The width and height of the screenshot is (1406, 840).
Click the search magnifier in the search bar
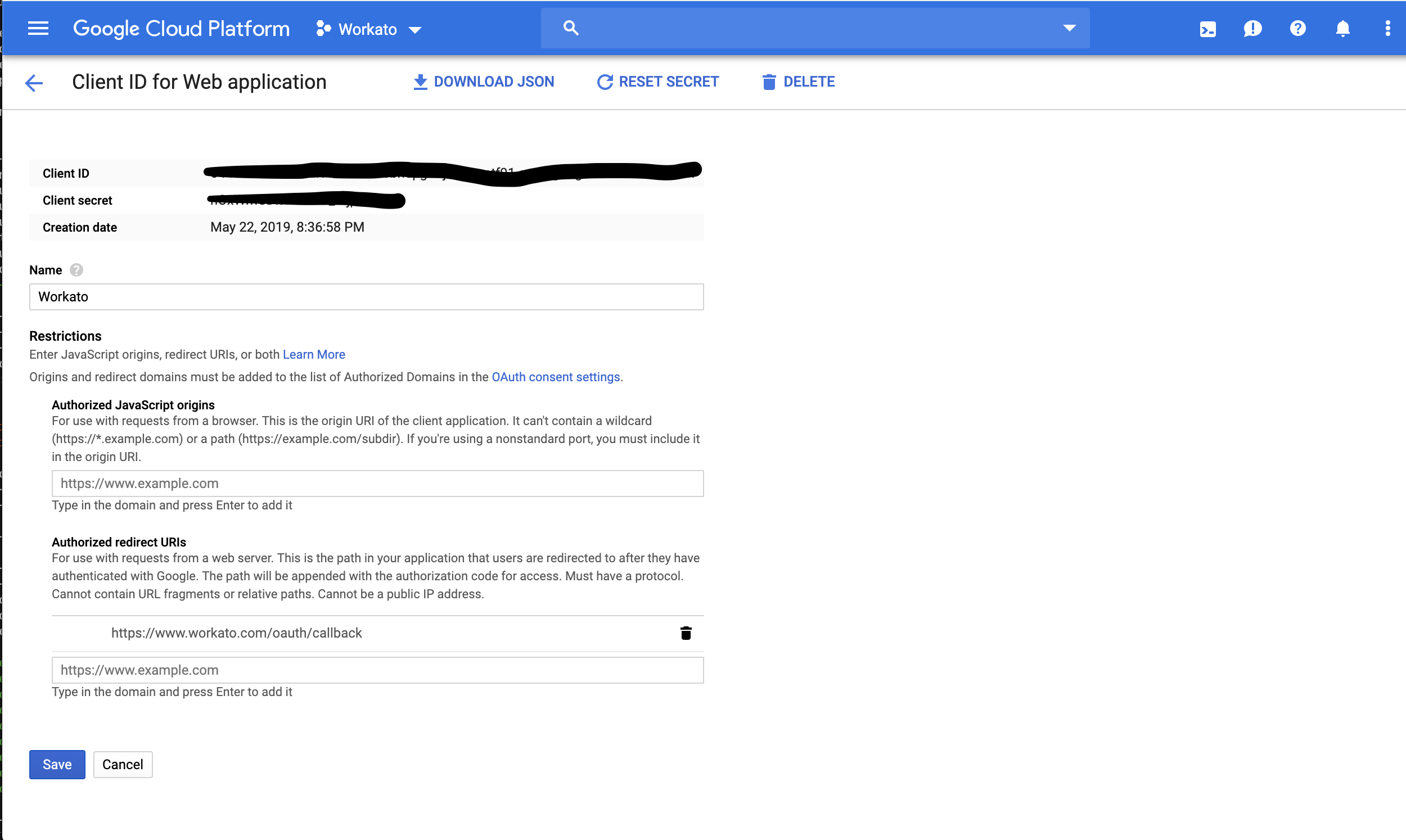[570, 27]
